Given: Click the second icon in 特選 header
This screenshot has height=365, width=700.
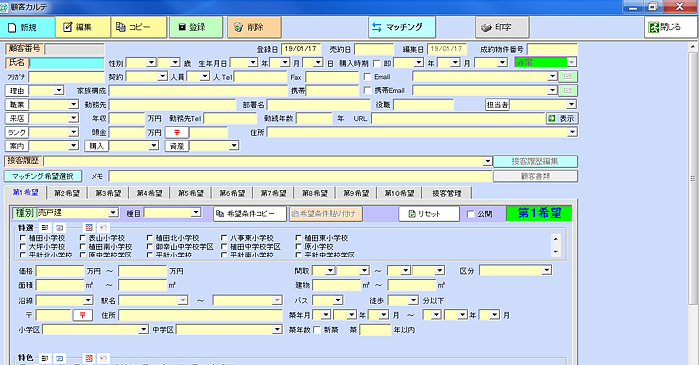Looking at the screenshot, I should (59, 228).
